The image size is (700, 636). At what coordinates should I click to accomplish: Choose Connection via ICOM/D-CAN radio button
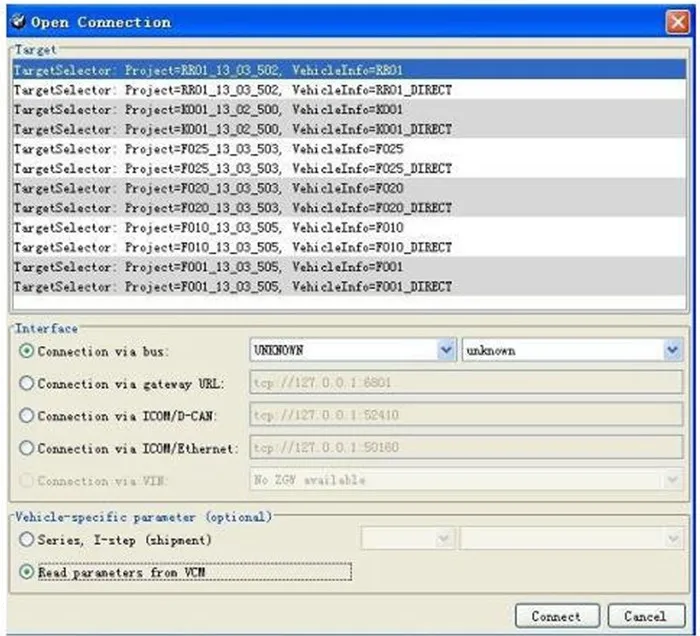tap(26, 416)
